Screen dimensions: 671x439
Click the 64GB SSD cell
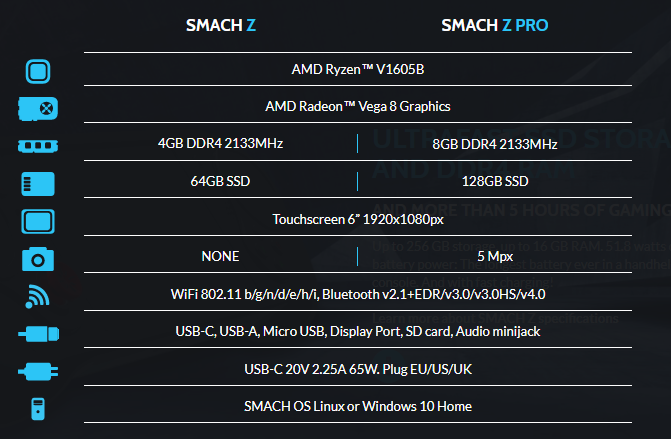click(x=220, y=181)
